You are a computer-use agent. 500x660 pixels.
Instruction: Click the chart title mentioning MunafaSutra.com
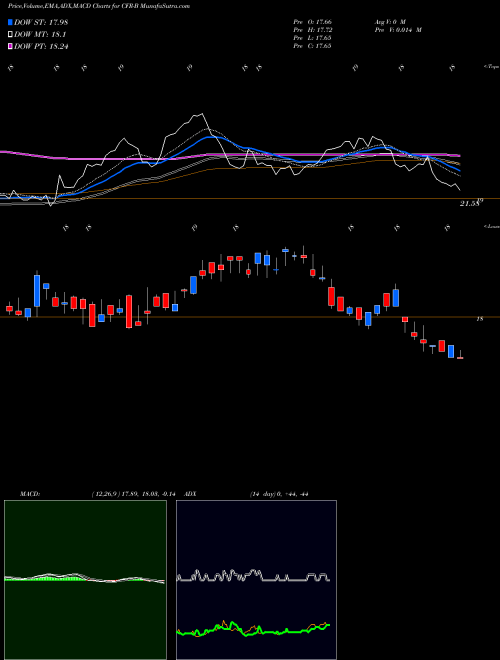click(99, 6)
